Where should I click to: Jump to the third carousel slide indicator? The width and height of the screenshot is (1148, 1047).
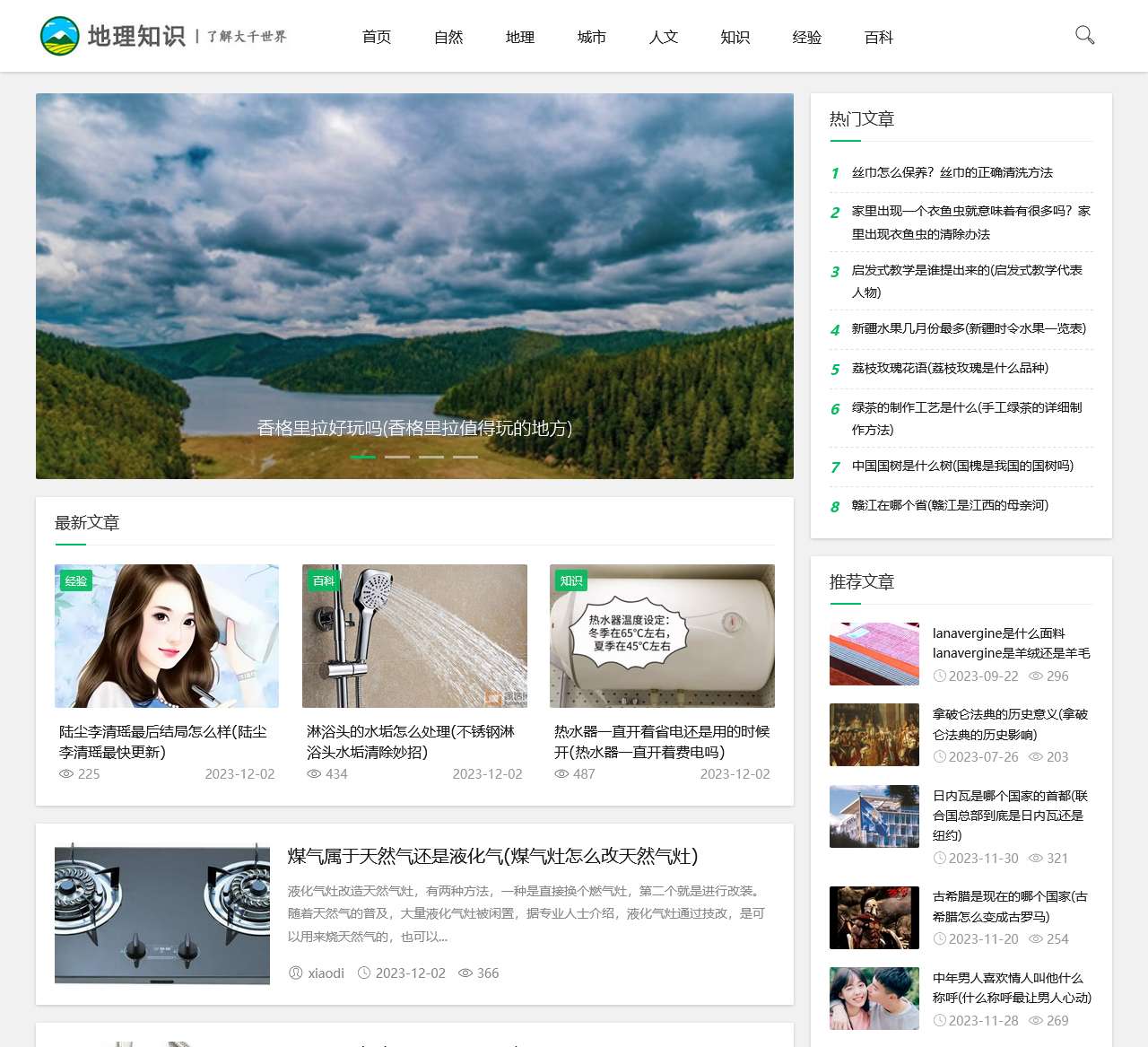coord(431,457)
